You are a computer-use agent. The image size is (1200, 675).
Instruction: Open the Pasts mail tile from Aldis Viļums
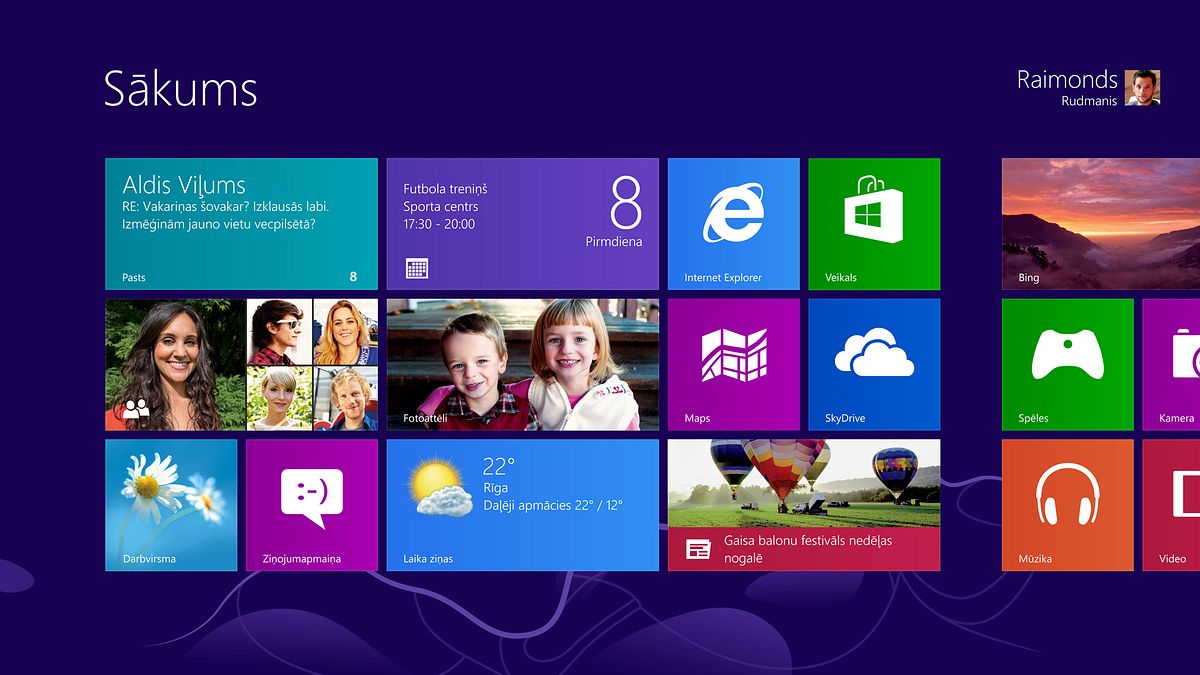tap(241, 224)
